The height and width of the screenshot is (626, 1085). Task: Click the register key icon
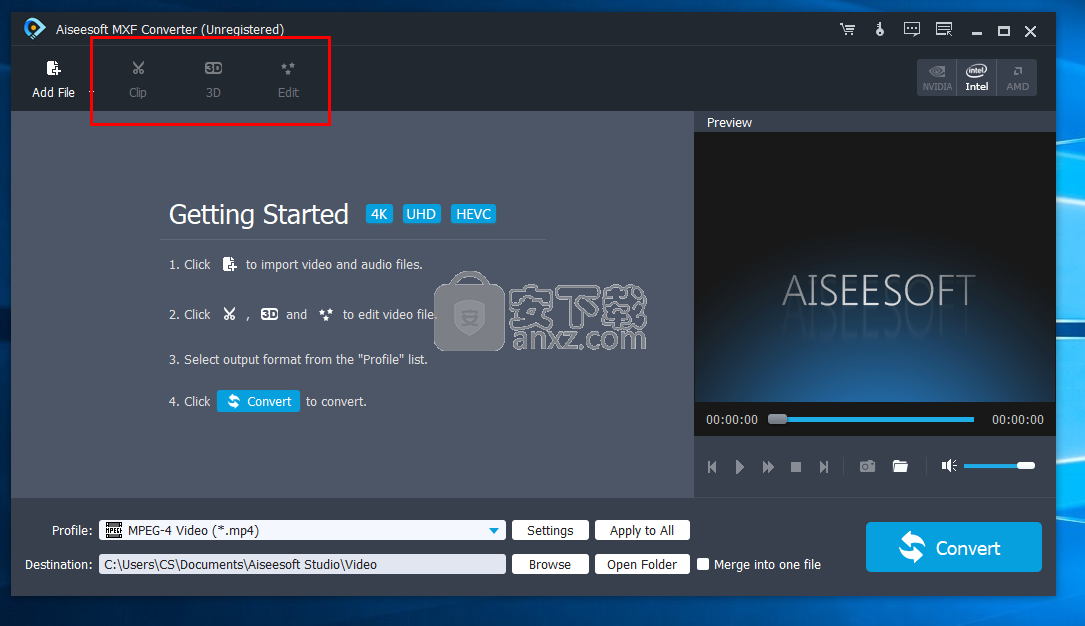(879, 29)
